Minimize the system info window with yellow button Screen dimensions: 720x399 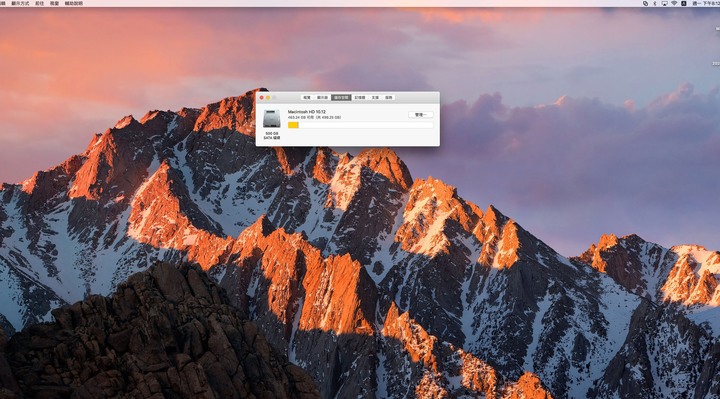(268, 97)
